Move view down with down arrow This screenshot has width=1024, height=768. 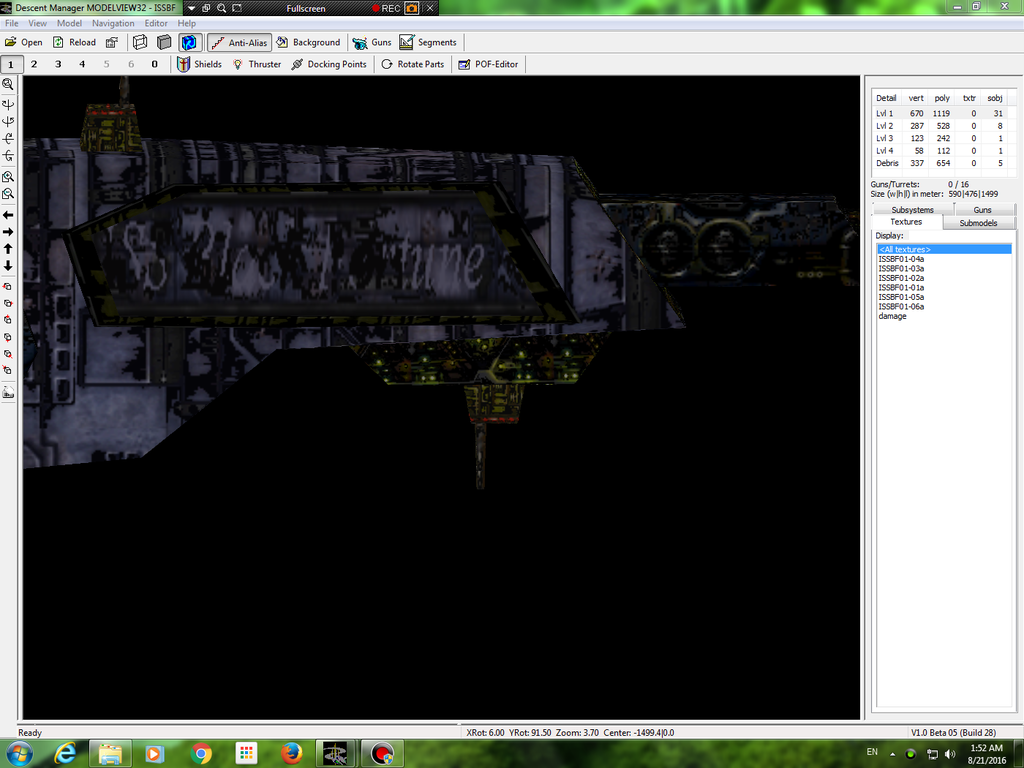tap(8, 266)
